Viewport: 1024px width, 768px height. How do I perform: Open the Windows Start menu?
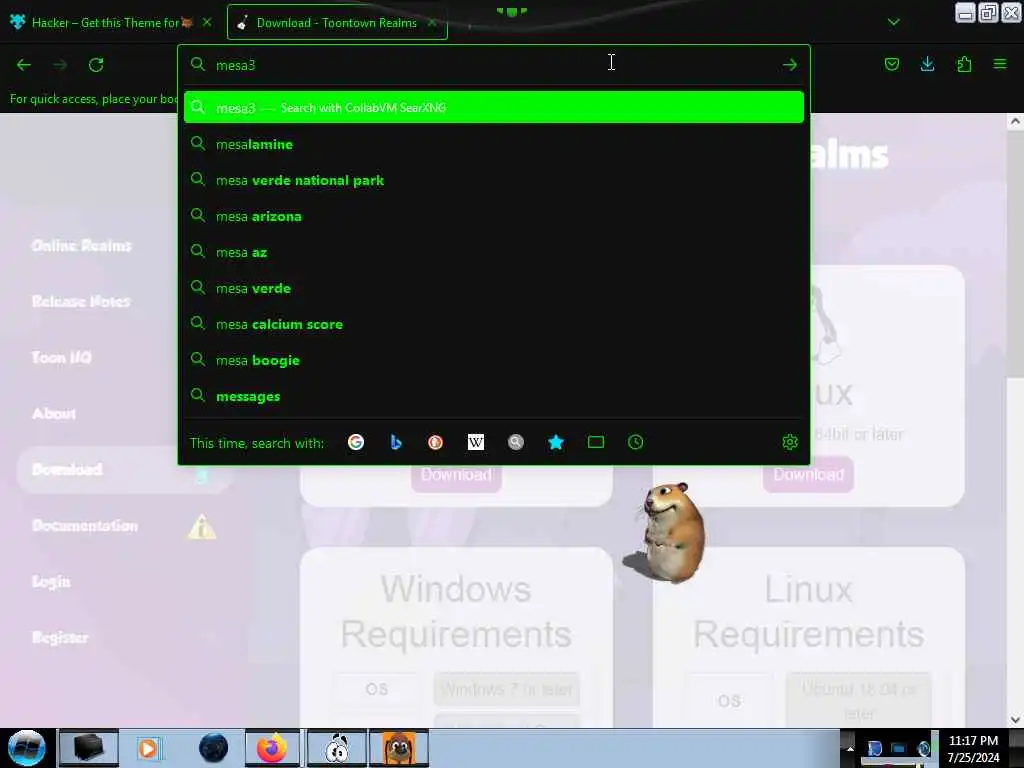coord(27,748)
